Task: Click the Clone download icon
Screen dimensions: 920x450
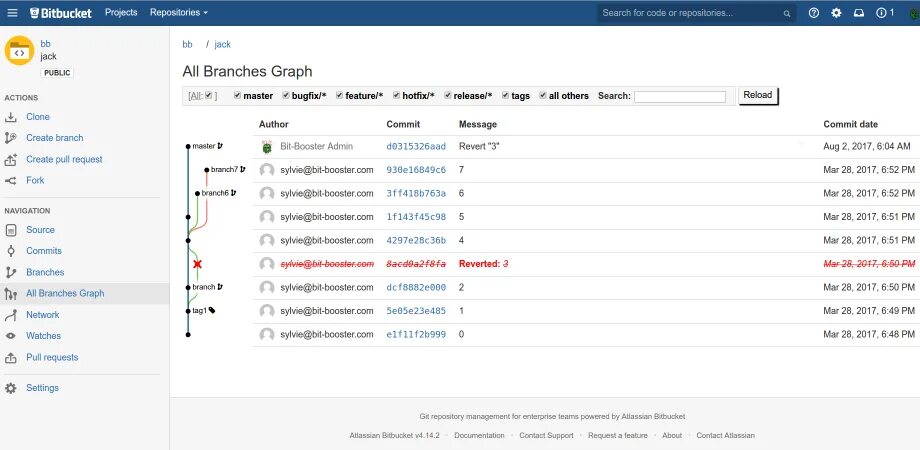Action: pyautogui.click(x=11, y=117)
